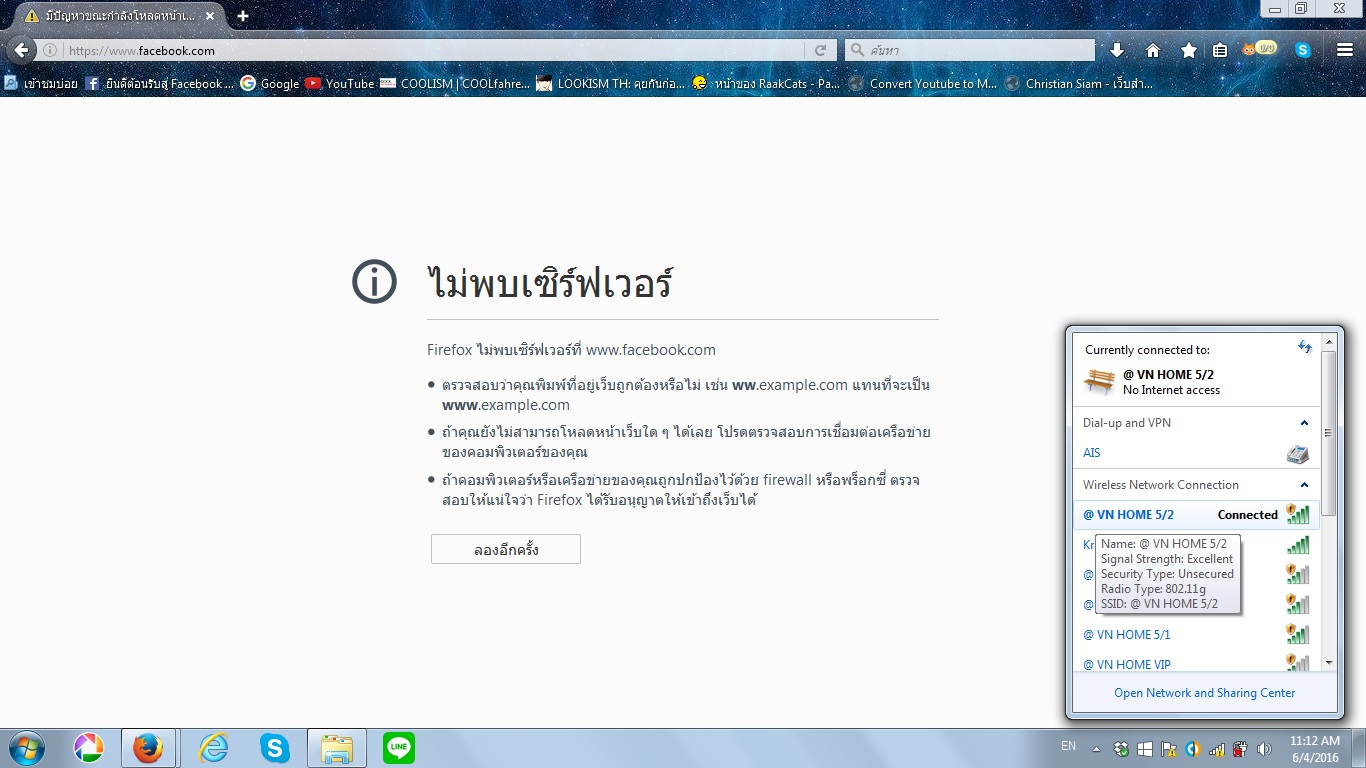Close the current error tab
Viewport: 1366px width, 768px height.
(x=209, y=16)
